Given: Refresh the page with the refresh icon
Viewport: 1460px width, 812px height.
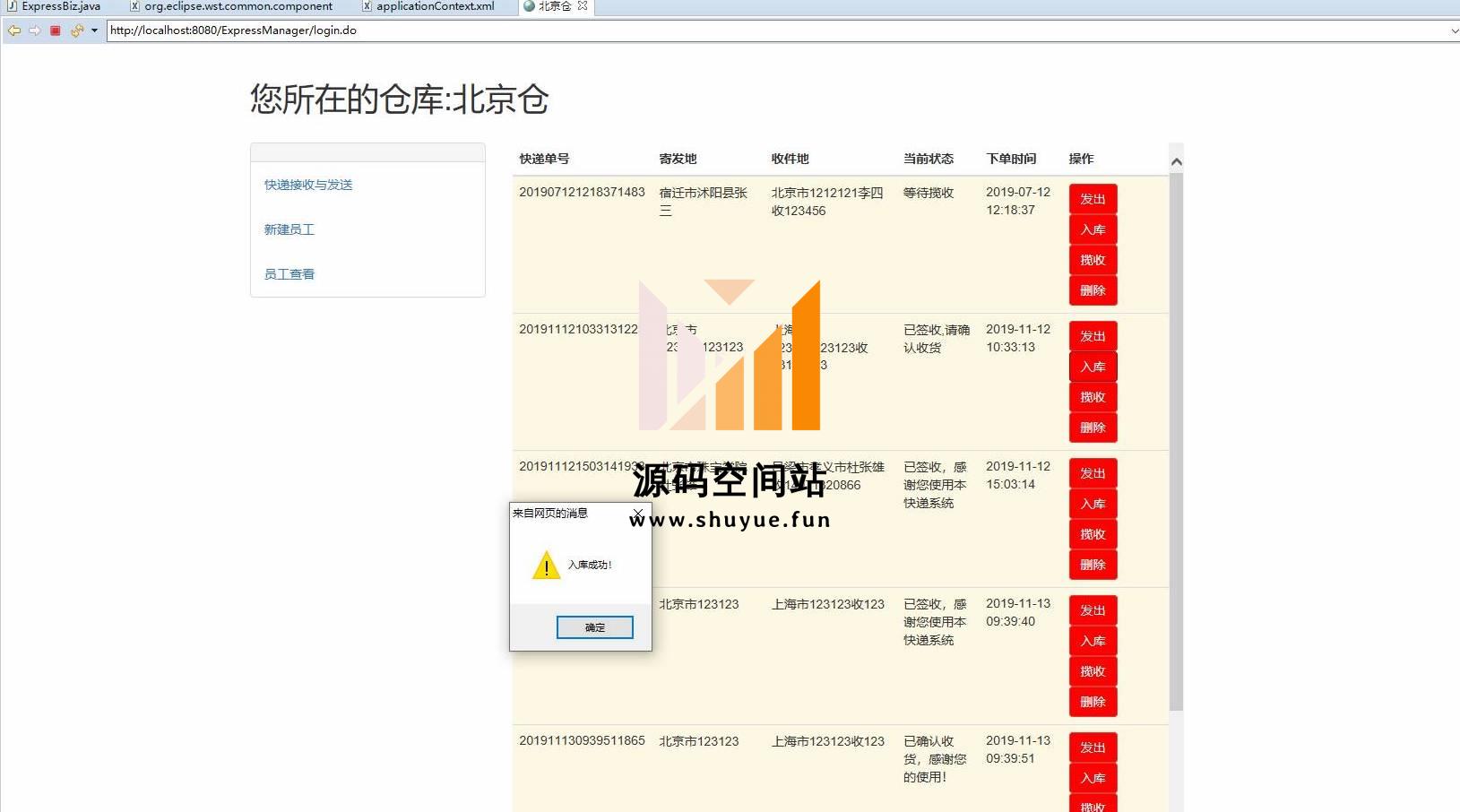Looking at the screenshot, I should (77, 30).
